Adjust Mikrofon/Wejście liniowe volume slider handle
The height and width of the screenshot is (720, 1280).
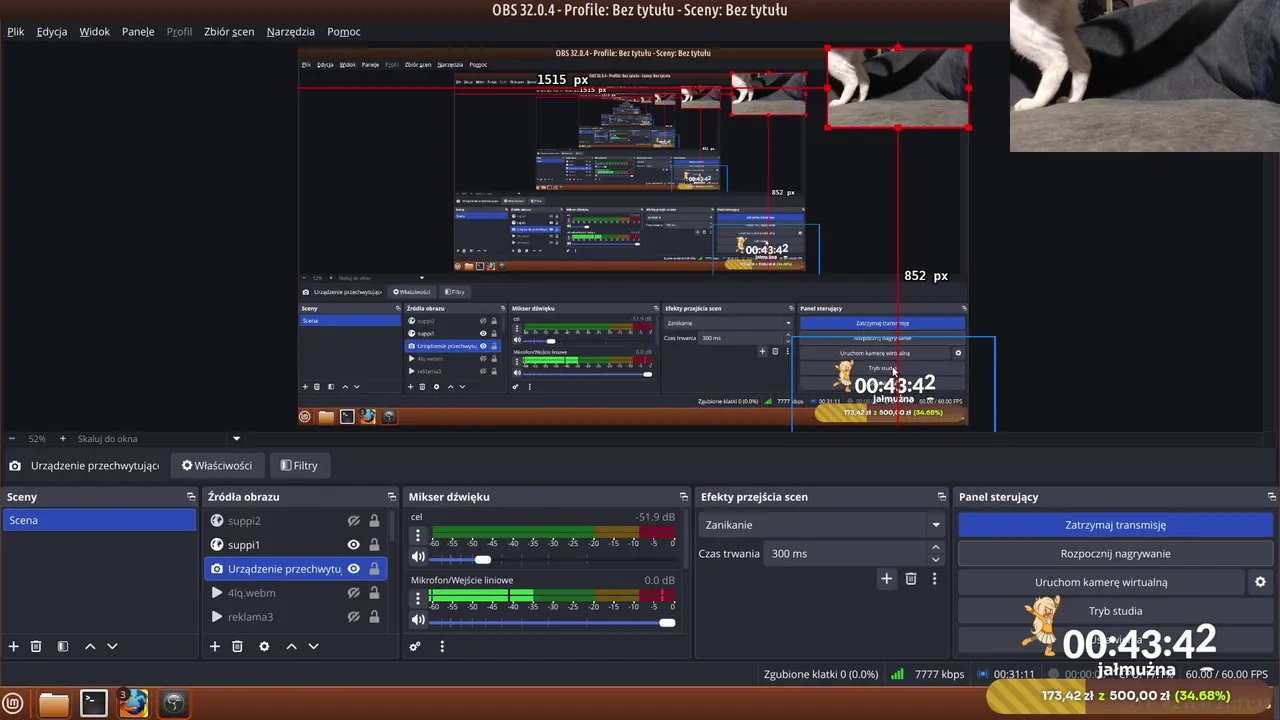(667, 622)
